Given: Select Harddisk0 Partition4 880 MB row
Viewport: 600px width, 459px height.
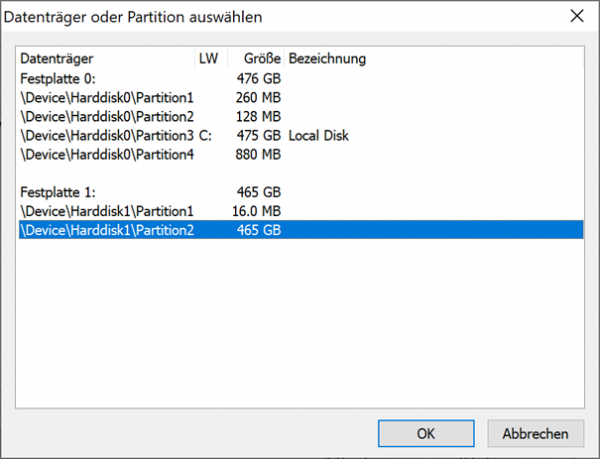Looking at the screenshot, I should tap(301, 155).
